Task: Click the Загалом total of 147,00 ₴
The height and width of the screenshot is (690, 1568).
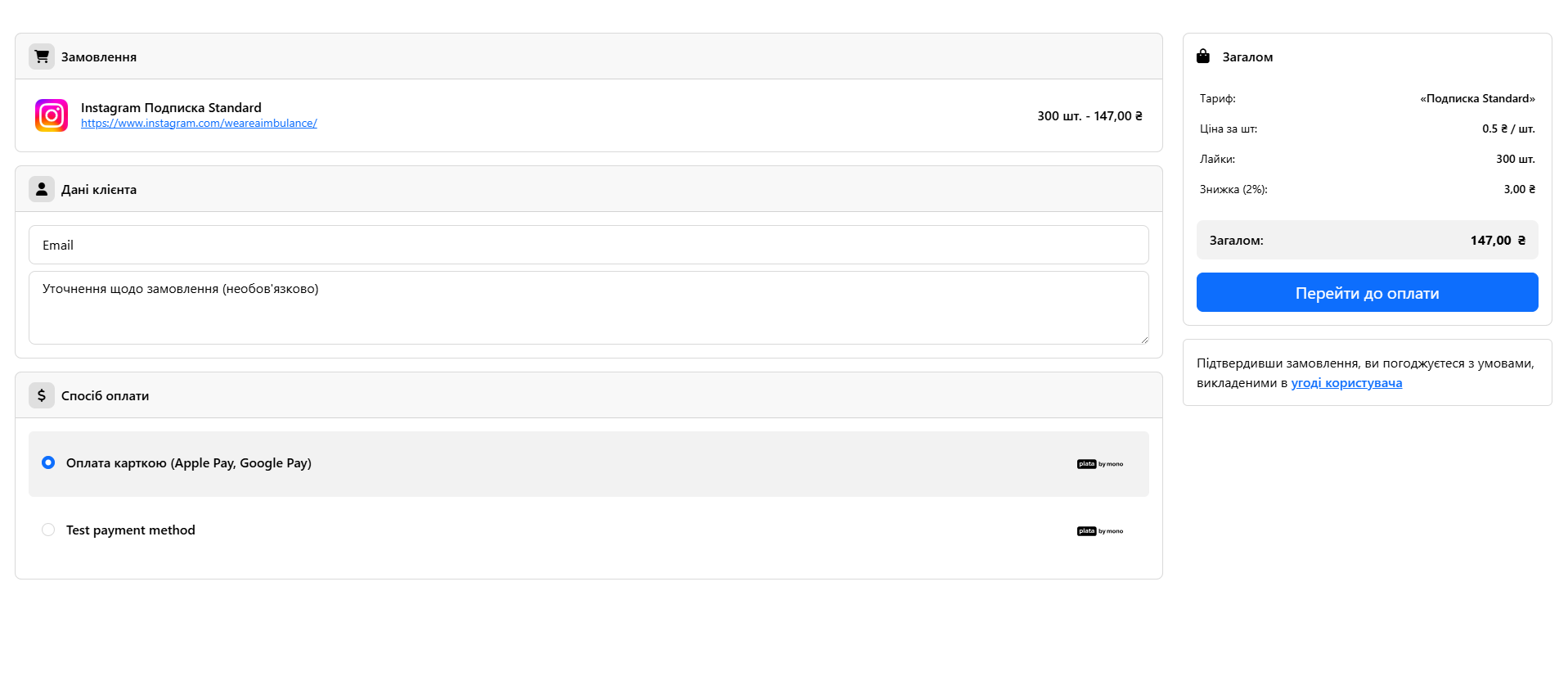Action: pyautogui.click(x=1498, y=241)
